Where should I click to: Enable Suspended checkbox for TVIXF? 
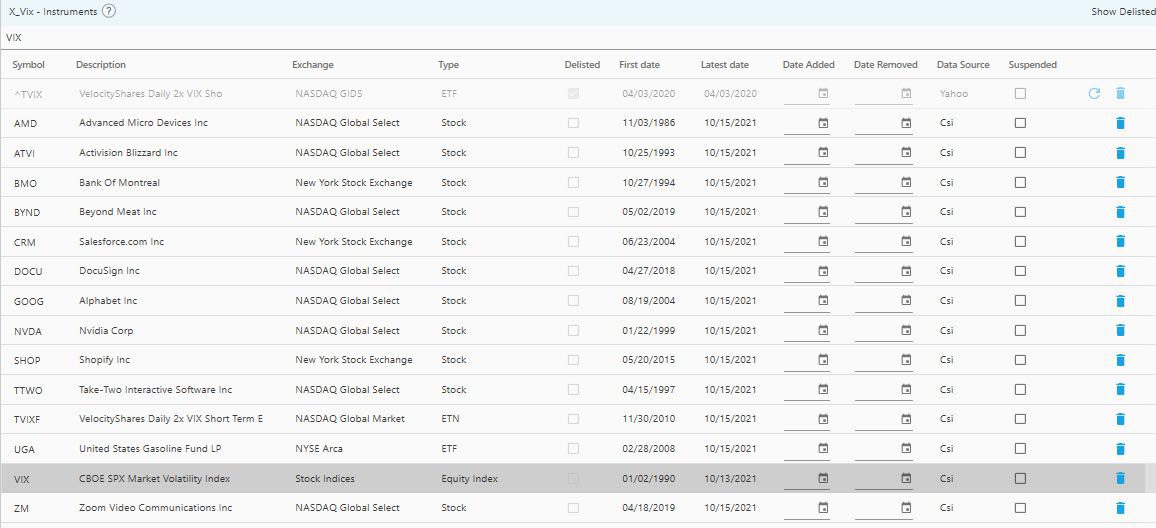point(1020,419)
